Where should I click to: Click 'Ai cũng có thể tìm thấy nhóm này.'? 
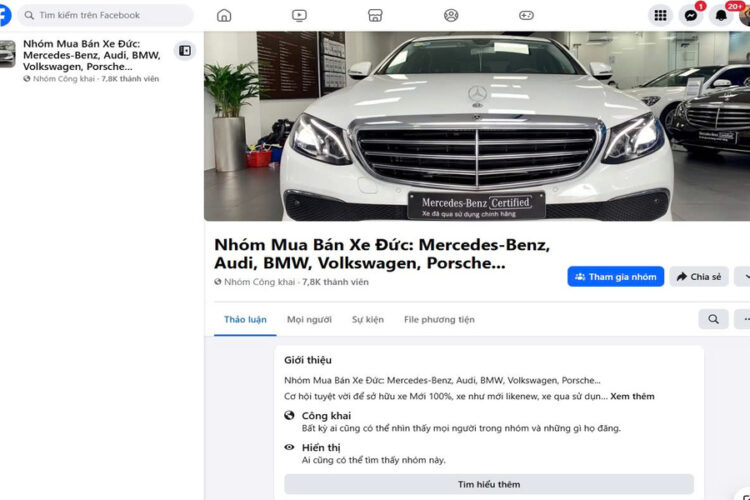(x=374, y=460)
